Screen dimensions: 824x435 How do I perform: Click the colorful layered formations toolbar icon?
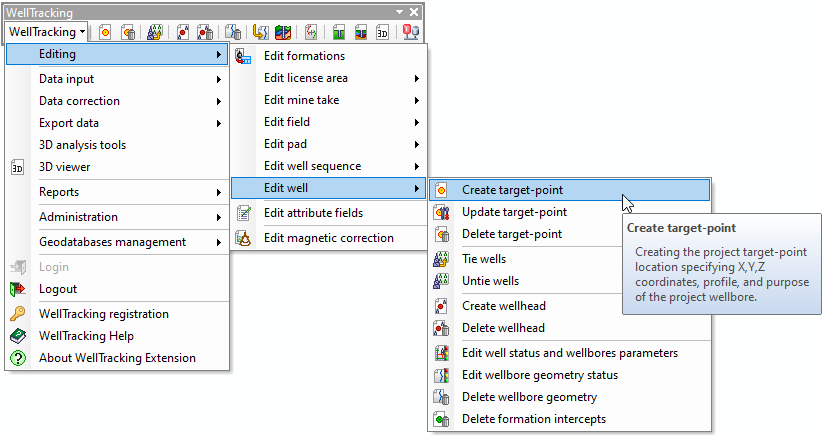(x=283, y=33)
